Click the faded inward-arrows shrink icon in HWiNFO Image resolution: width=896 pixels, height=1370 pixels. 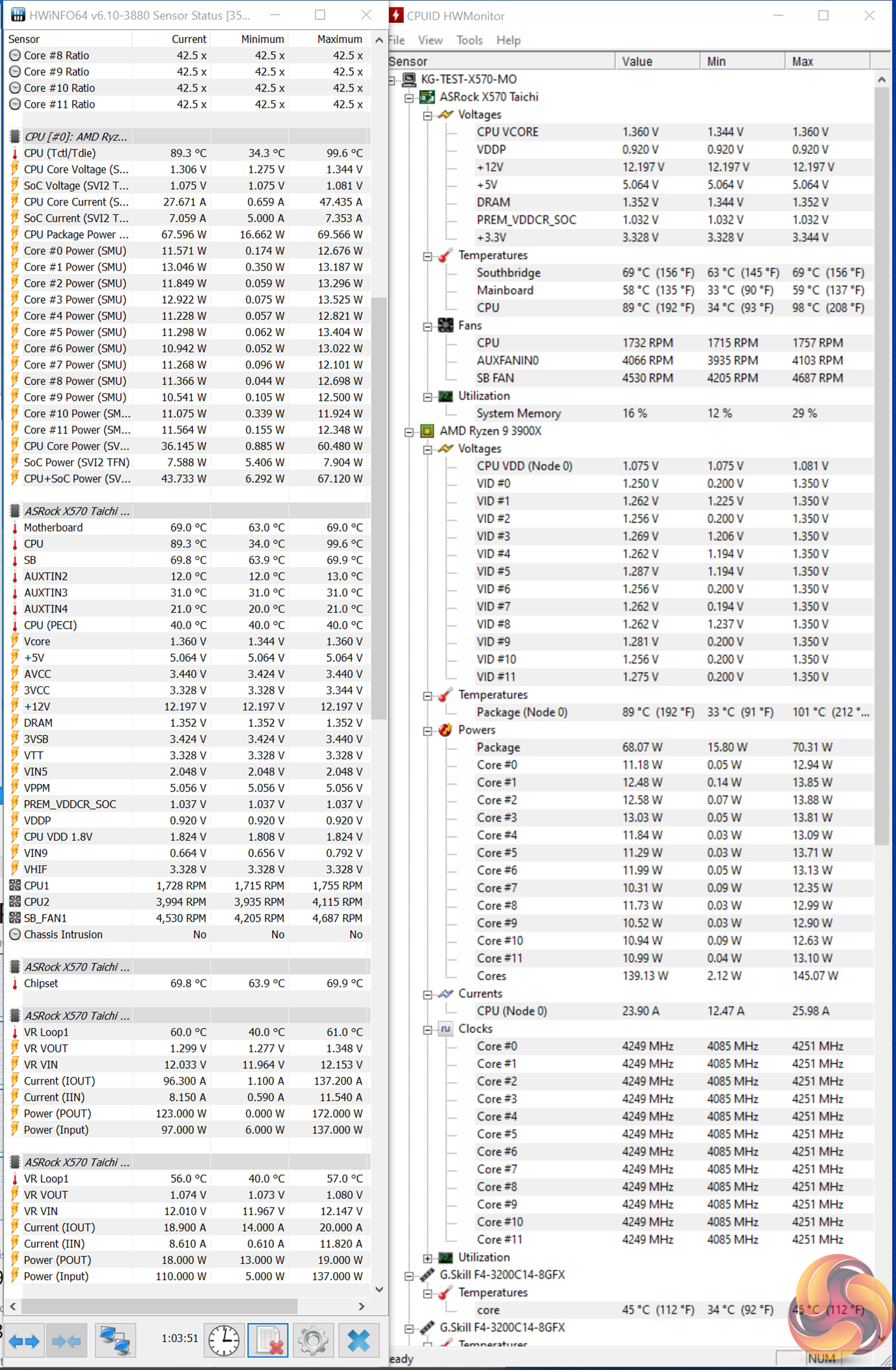[67, 1340]
